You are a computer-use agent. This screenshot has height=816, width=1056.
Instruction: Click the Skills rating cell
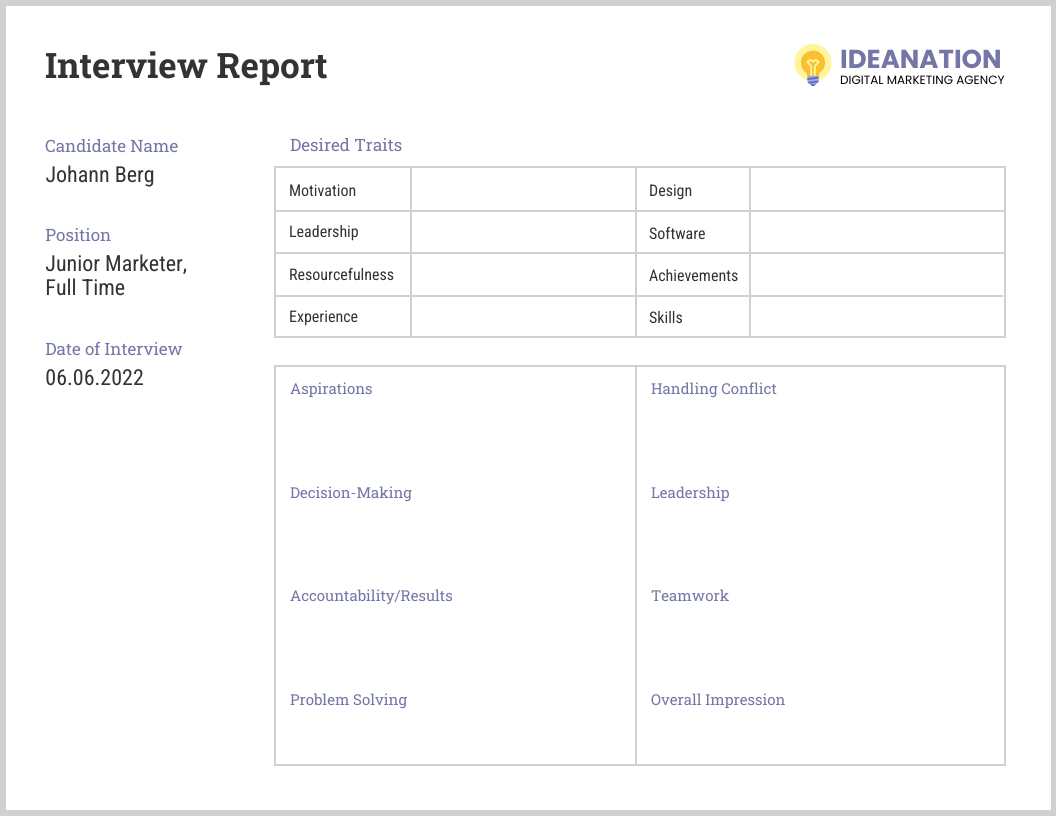[877, 317]
